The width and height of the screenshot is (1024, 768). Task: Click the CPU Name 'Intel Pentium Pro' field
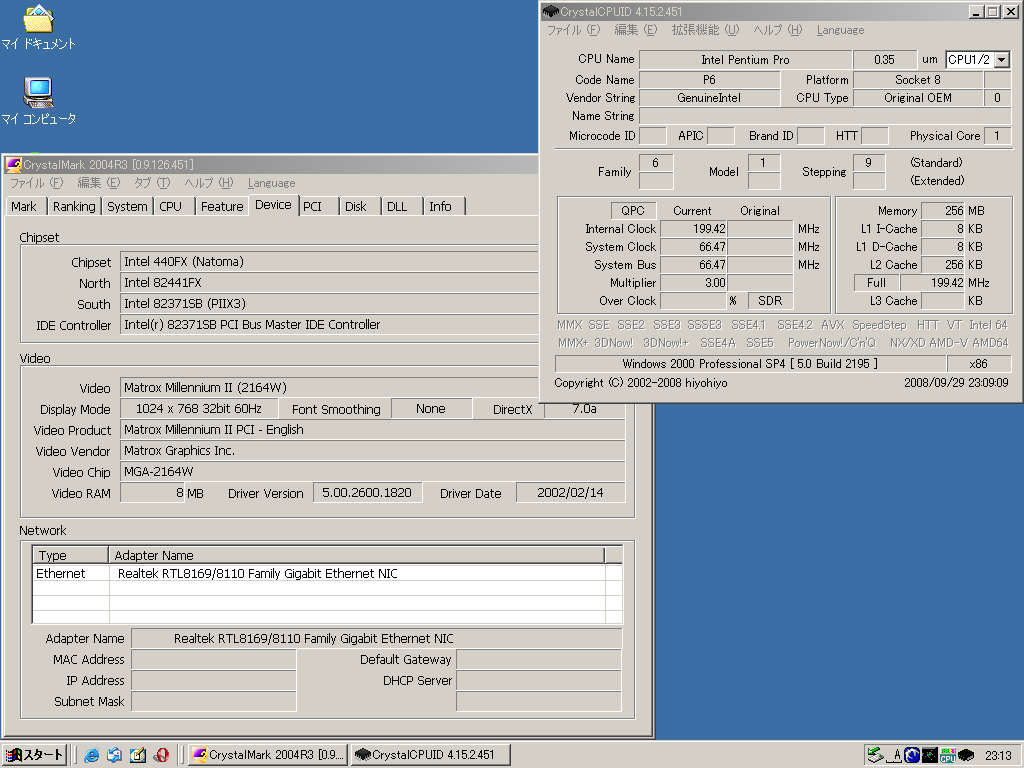coord(745,59)
